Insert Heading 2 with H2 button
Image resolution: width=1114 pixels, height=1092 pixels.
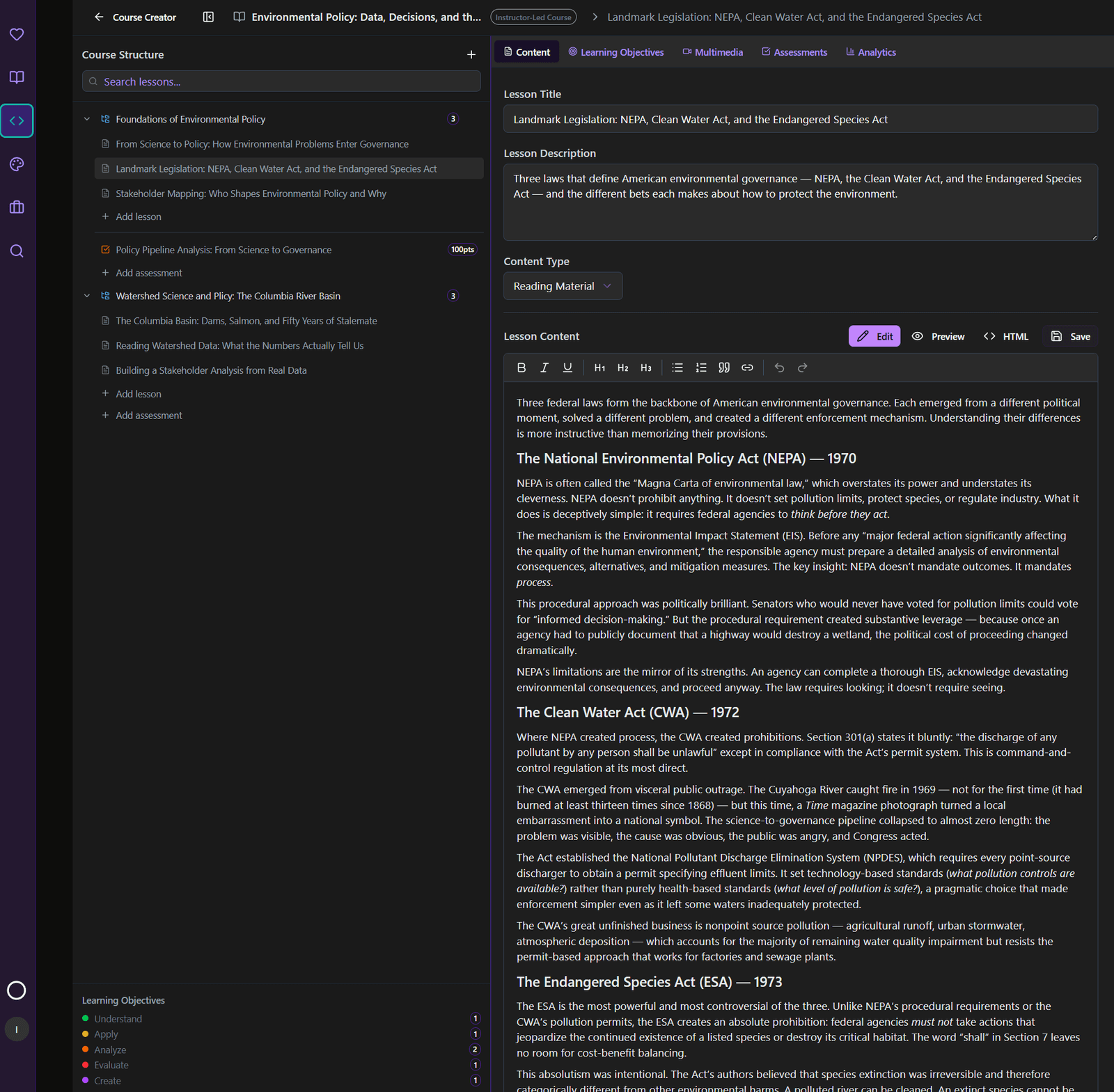tap(622, 367)
